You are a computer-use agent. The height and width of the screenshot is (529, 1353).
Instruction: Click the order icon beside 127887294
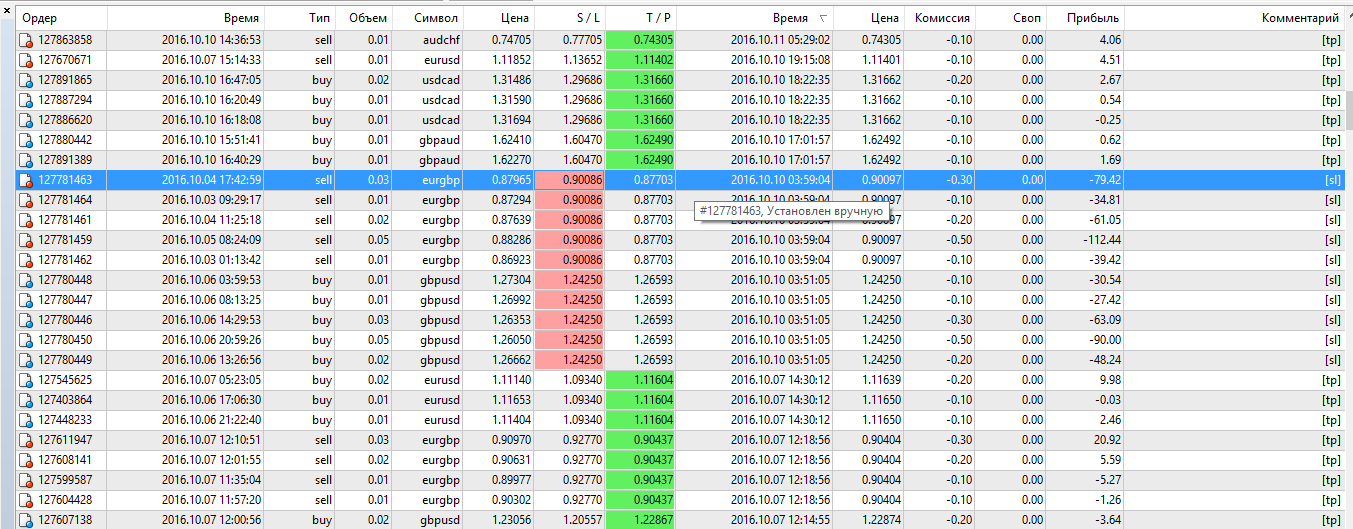coord(27,100)
